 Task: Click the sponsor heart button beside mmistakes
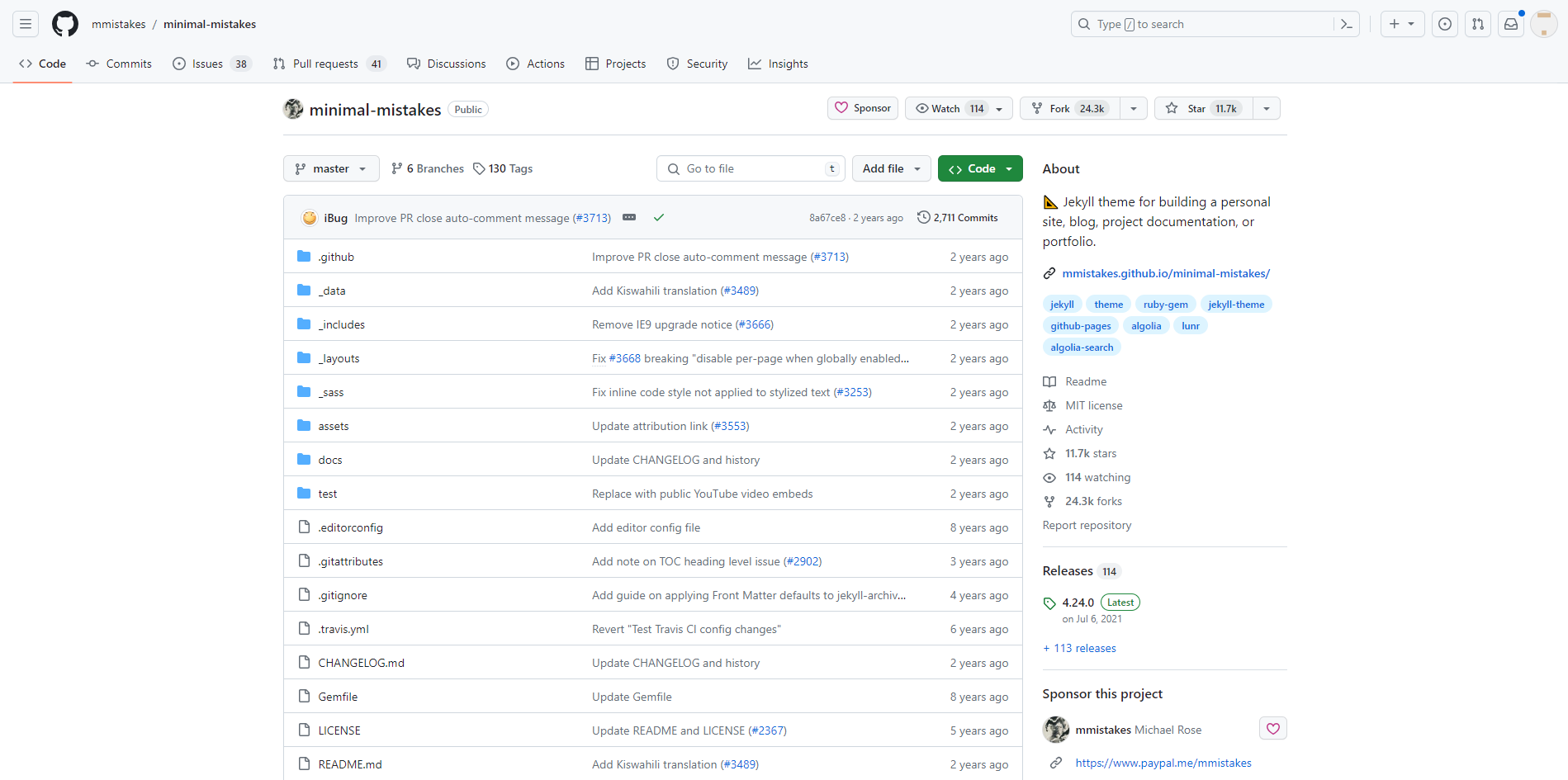tap(1273, 729)
